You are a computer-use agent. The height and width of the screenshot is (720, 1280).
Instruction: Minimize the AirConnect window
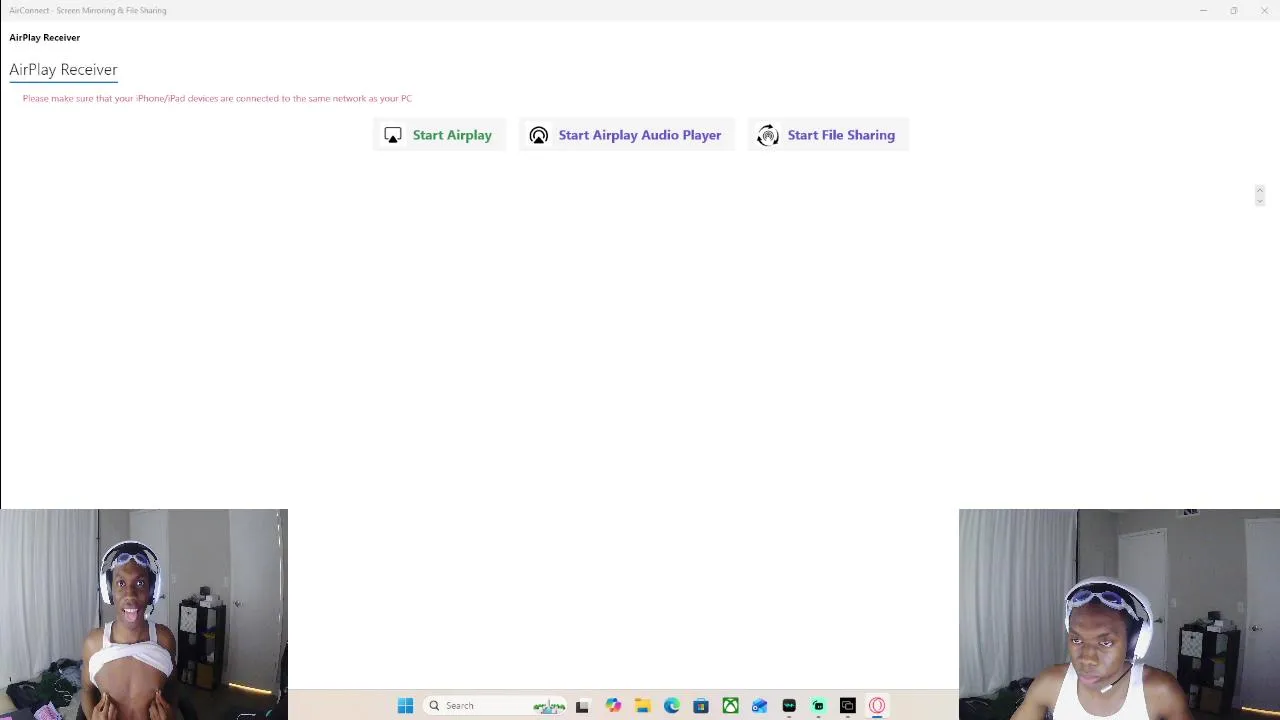coord(1203,10)
